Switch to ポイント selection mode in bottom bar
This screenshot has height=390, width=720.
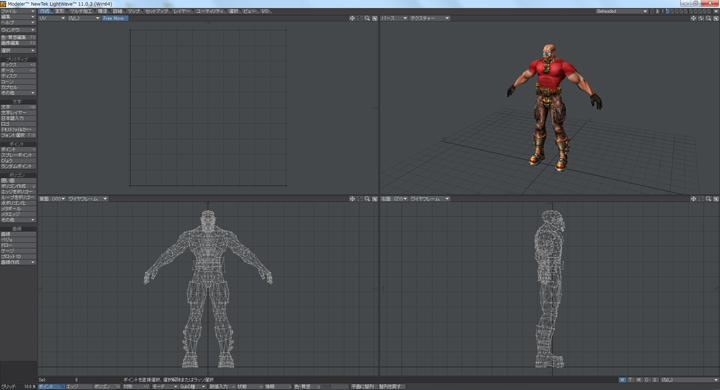point(51,387)
